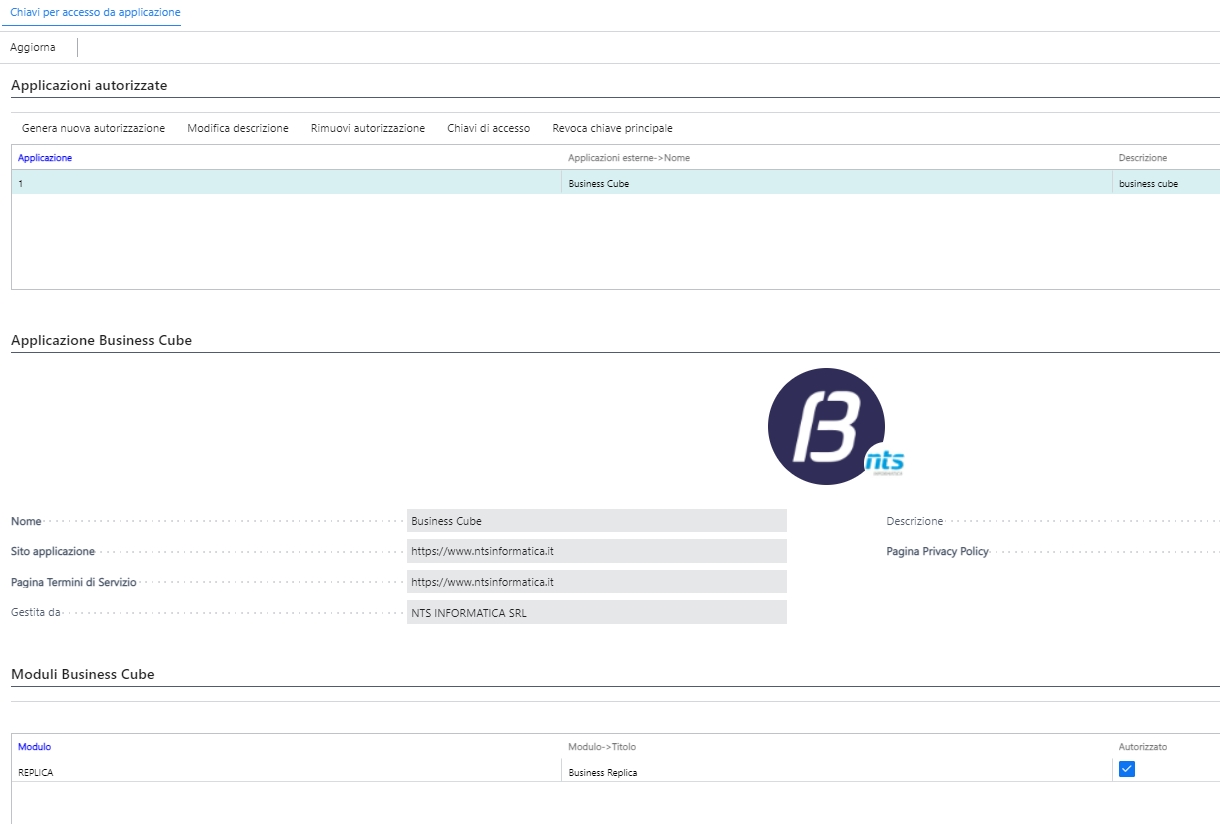The width and height of the screenshot is (1220, 824).
Task: Click the Nome field containing Business Cube
Action: [597, 521]
